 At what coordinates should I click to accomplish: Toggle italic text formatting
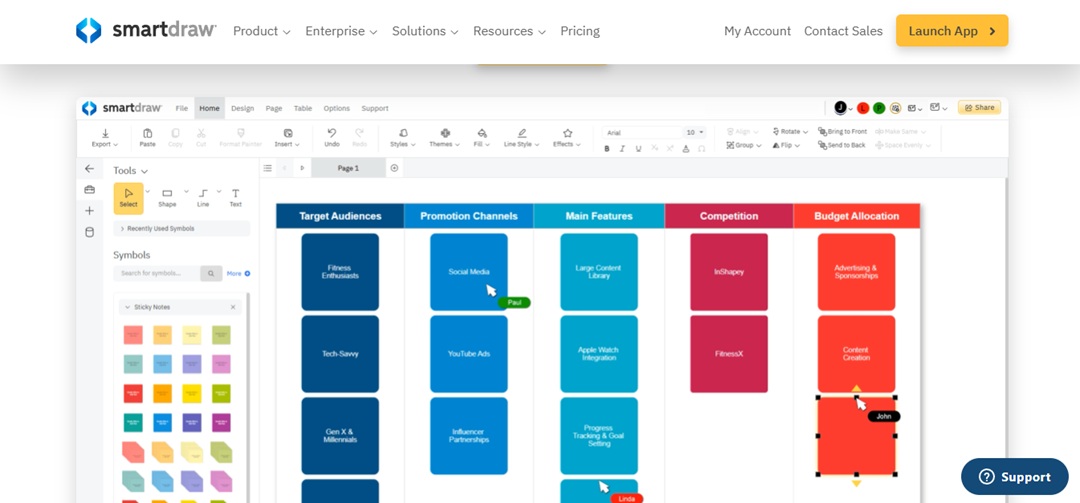(623, 149)
